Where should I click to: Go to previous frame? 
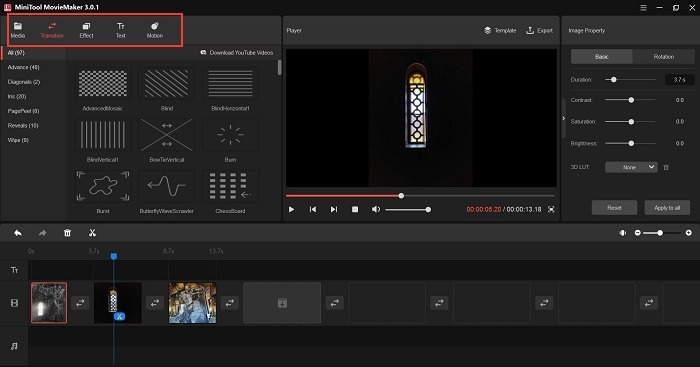click(313, 209)
